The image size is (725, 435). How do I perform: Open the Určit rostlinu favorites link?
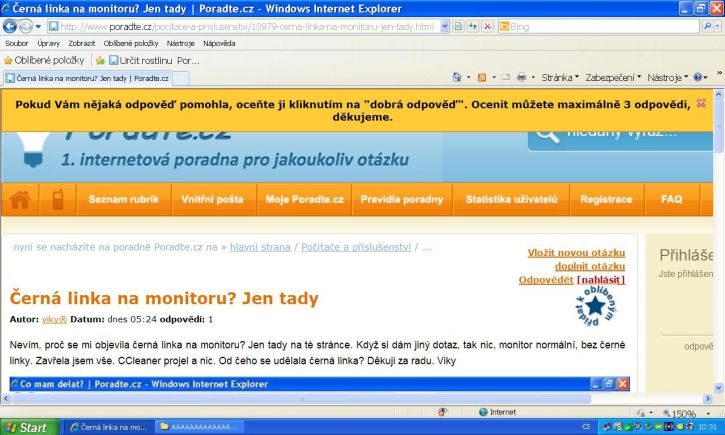tap(154, 61)
